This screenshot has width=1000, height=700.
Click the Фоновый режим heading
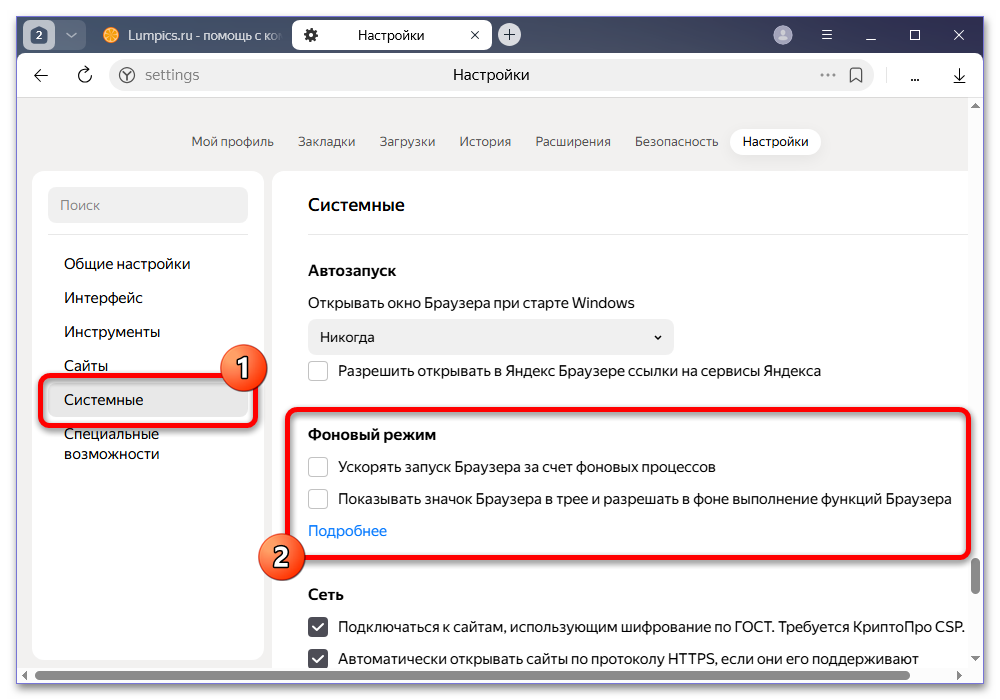pyautogui.click(x=372, y=435)
